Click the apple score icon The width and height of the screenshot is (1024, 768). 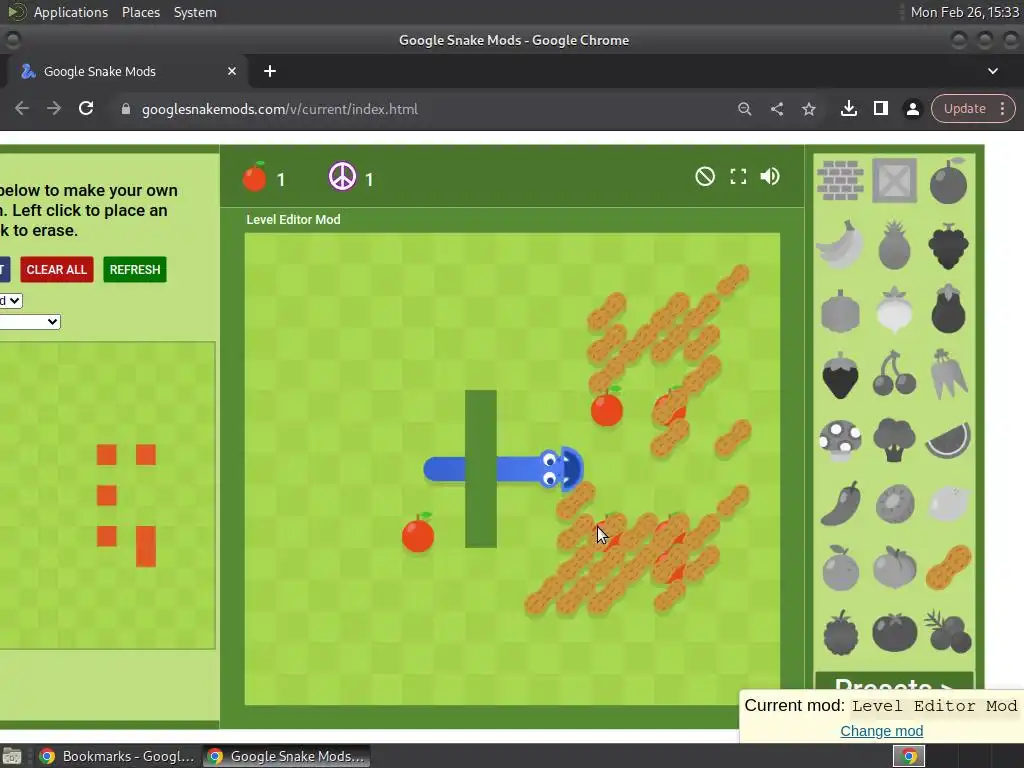(x=255, y=176)
